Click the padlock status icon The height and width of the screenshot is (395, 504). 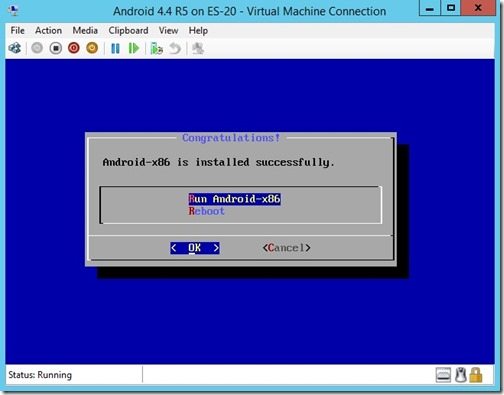[x=476, y=375]
